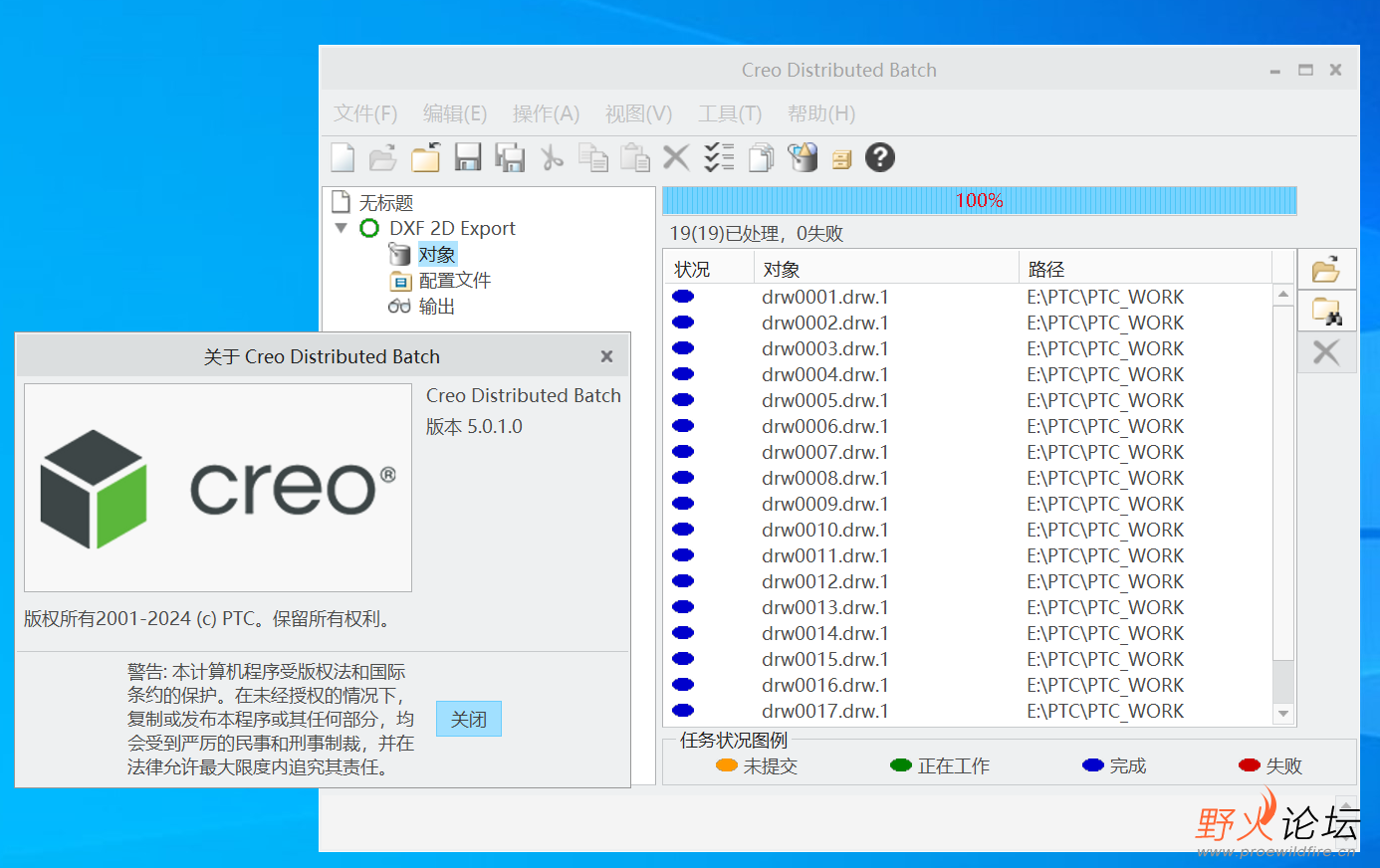
Task: Select the drw0015.drw.1 row
Action: pyautogui.click(x=968, y=659)
